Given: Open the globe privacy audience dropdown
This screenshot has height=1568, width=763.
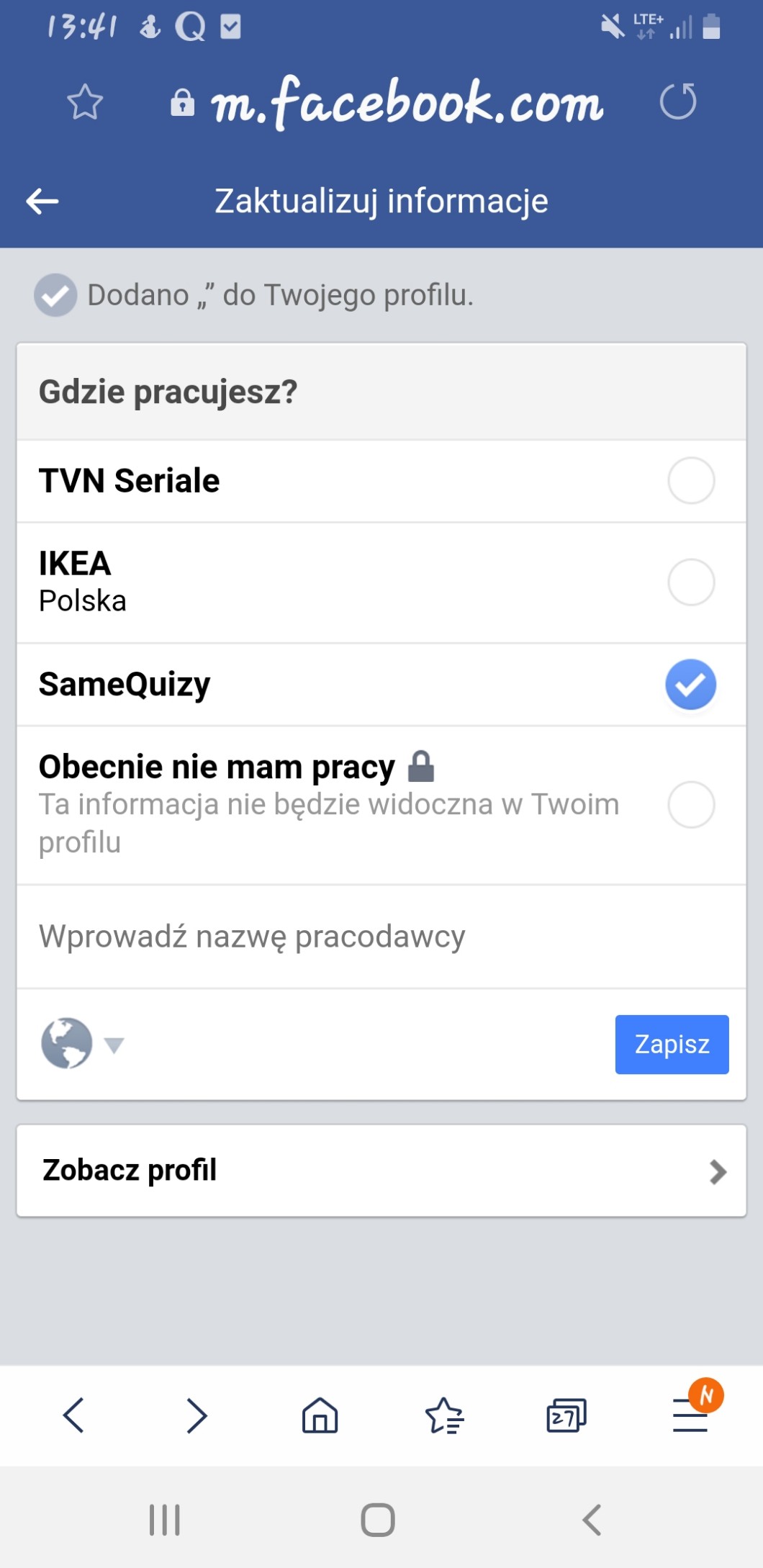Looking at the screenshot, I should 81,1043.
